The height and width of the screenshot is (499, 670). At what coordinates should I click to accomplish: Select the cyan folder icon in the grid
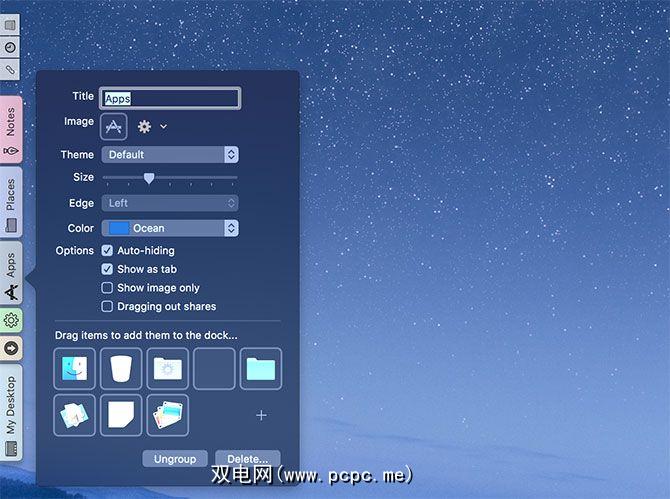261,368
